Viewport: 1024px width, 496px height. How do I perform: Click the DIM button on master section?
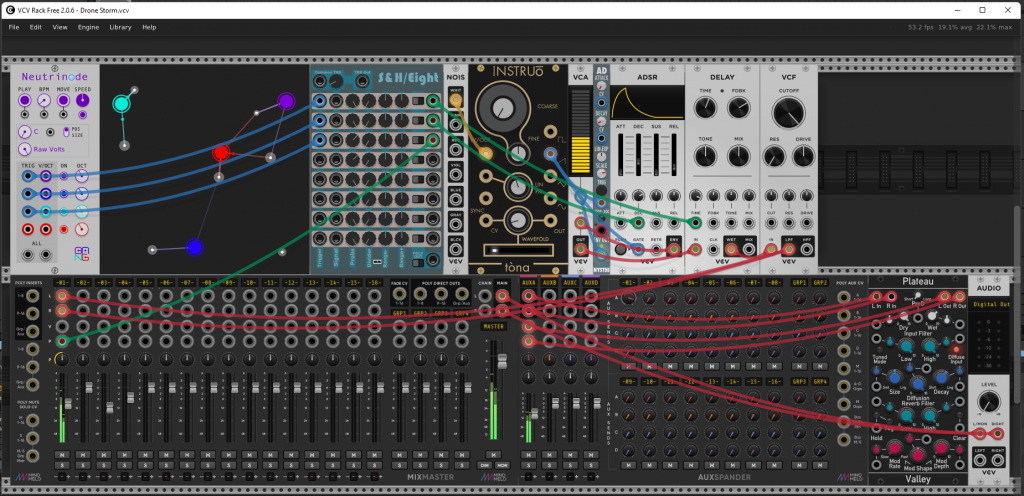coord(485,465)
